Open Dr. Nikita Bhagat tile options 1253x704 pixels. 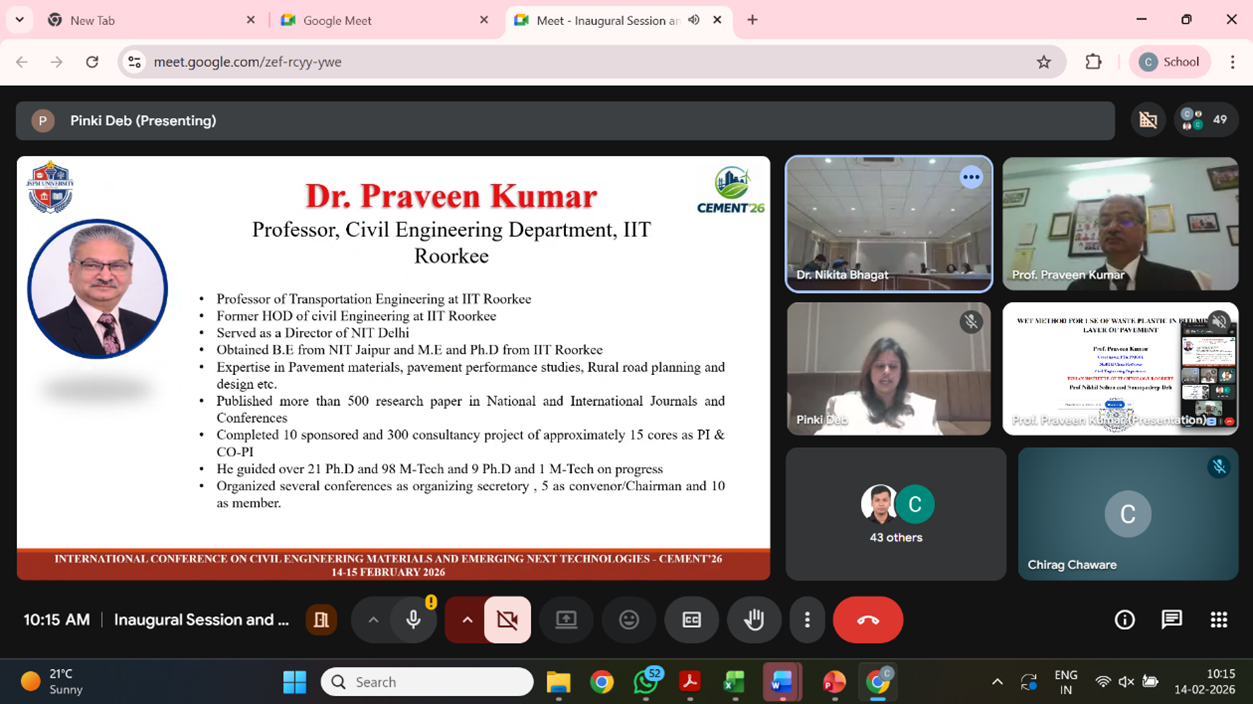coord(971,177)
